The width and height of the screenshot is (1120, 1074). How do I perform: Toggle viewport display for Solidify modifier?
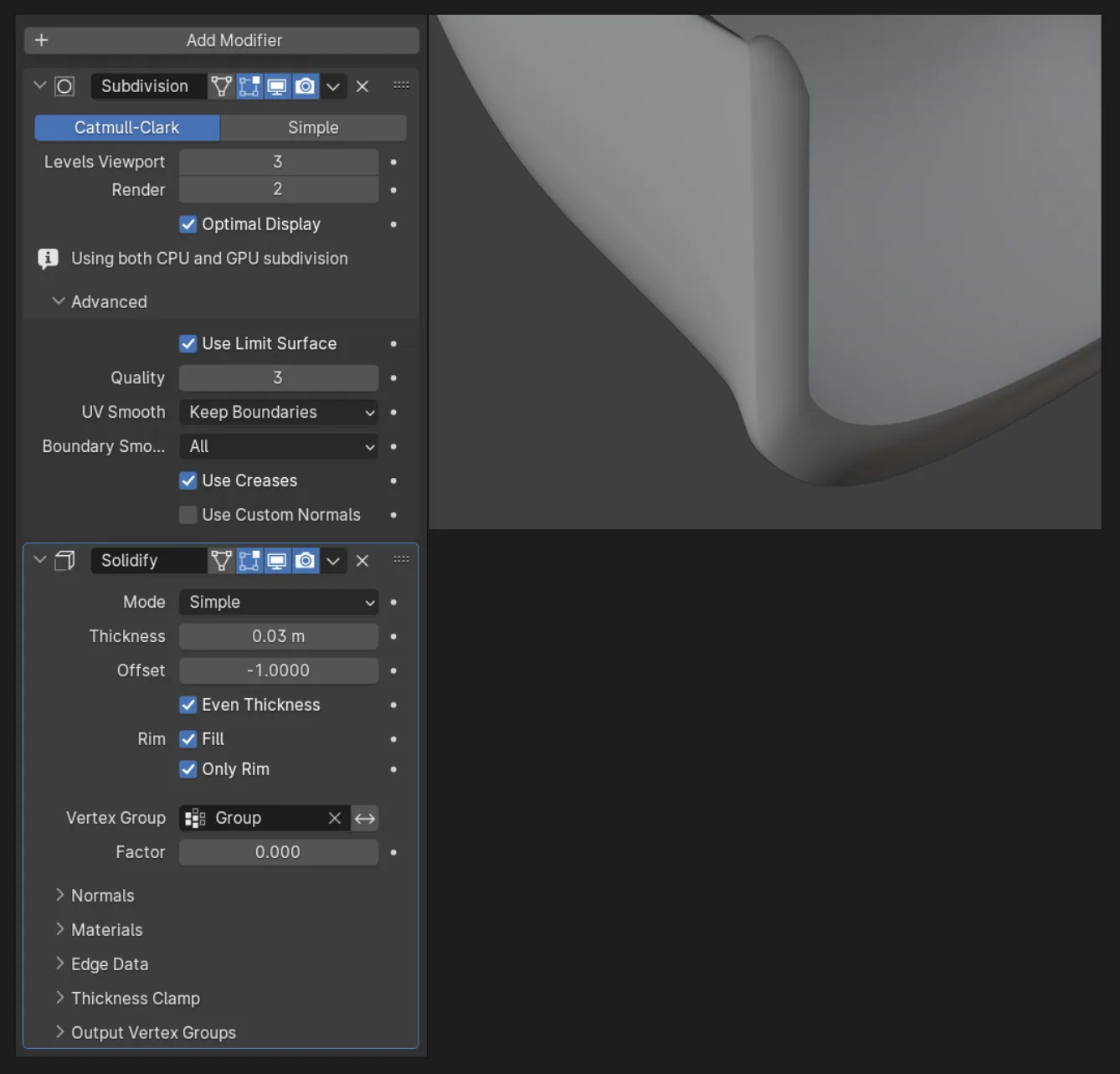[277, 560]
